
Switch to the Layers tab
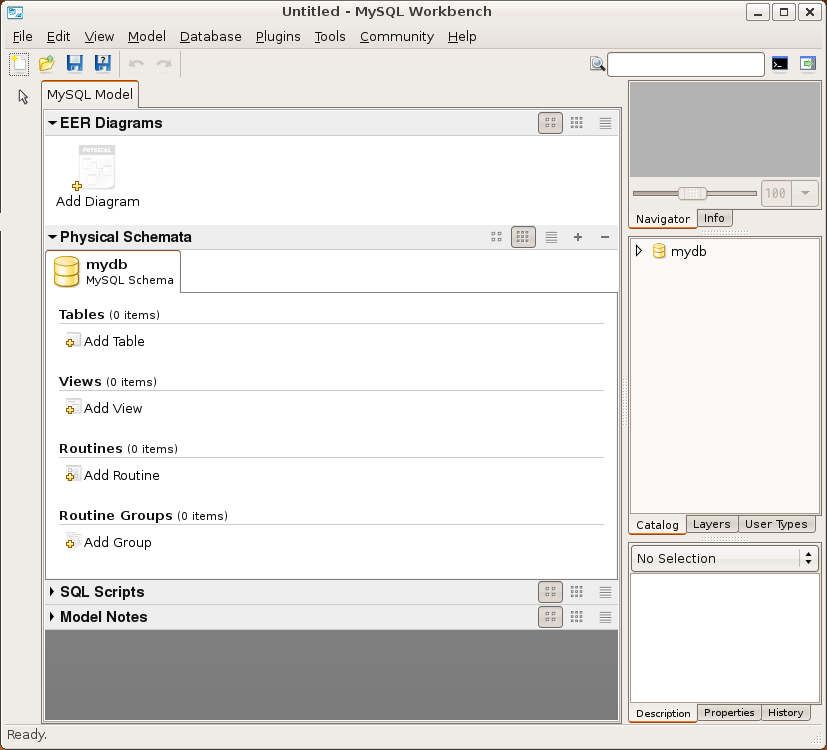tap(711, 524)
